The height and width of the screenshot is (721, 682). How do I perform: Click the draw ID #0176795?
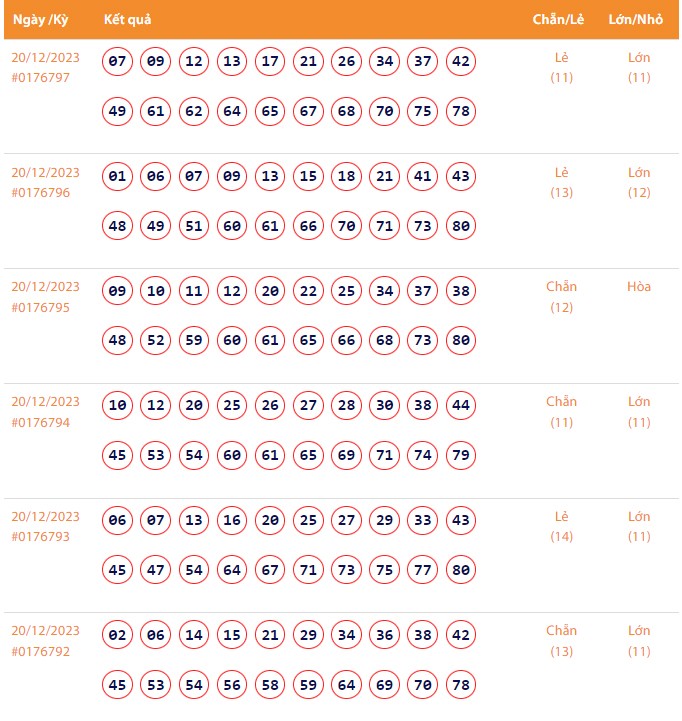tap(41, 308)
